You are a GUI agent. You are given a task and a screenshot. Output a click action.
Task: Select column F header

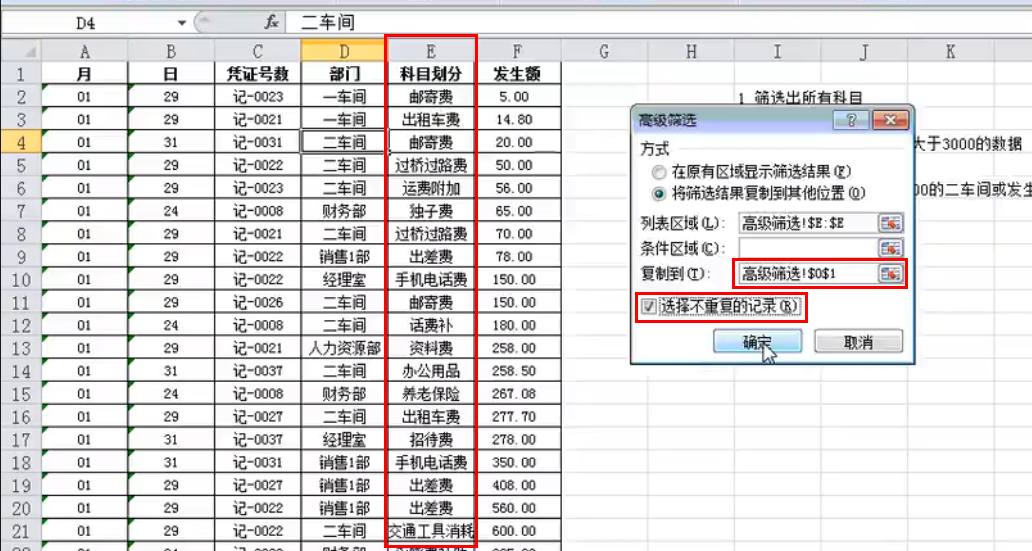pyautogui.click(x=517, y=51)
